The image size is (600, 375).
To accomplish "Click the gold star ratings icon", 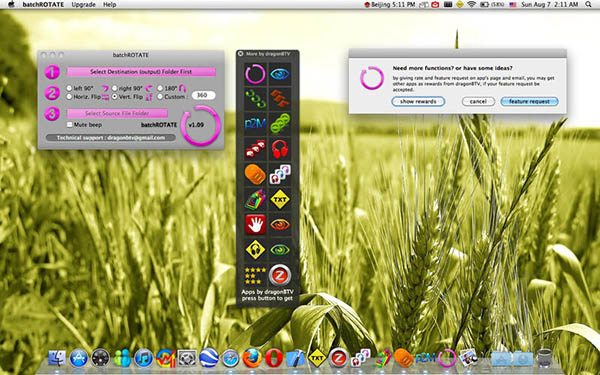I will coord(255,275).
